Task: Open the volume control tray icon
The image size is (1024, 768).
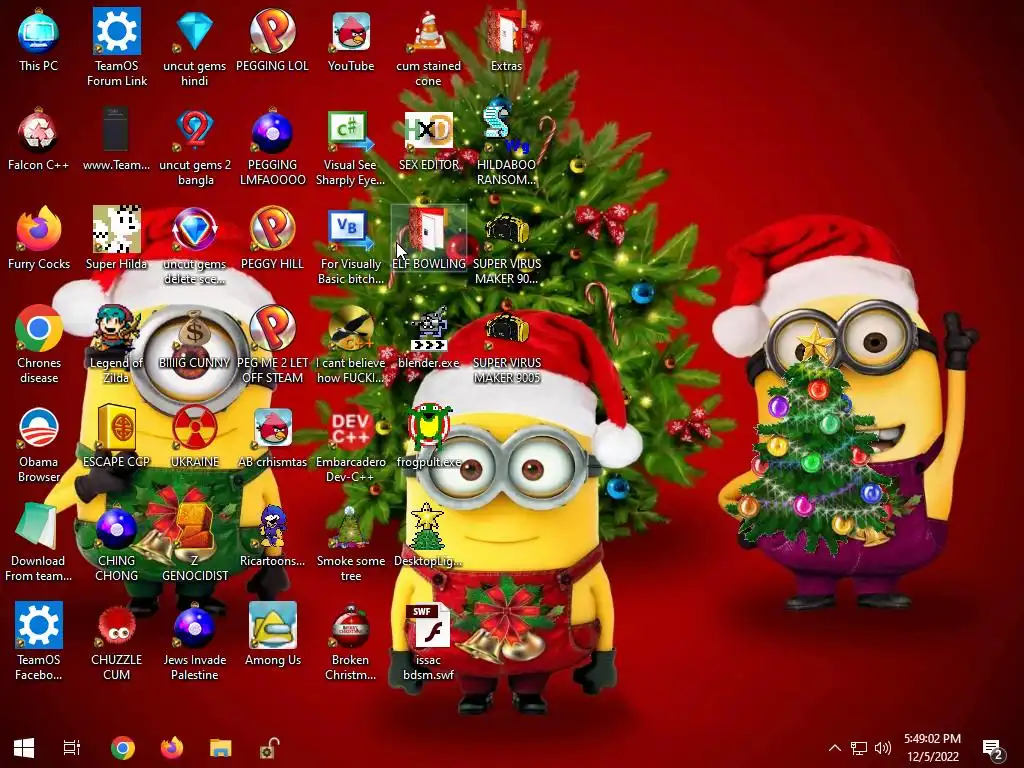Action: pos(883,748)
